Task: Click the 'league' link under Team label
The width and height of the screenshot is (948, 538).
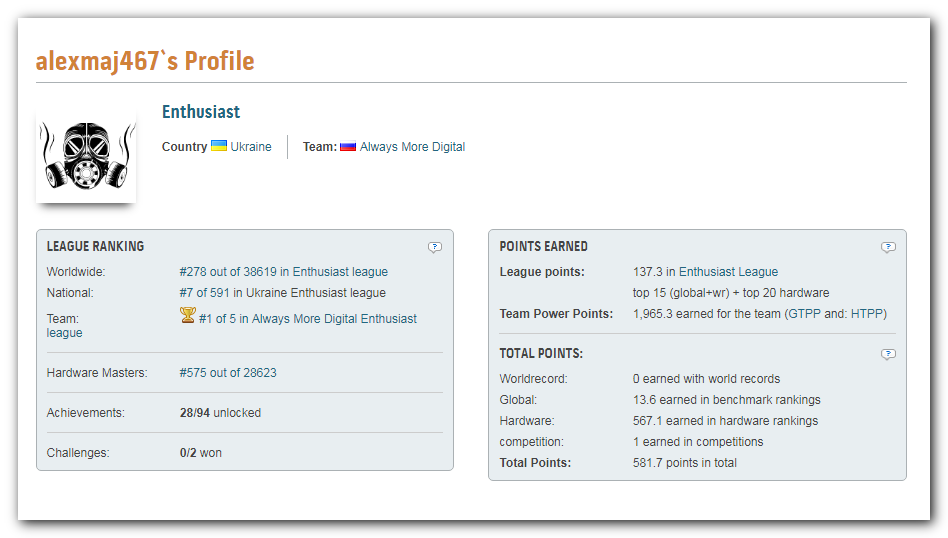Action: point(65,333)
